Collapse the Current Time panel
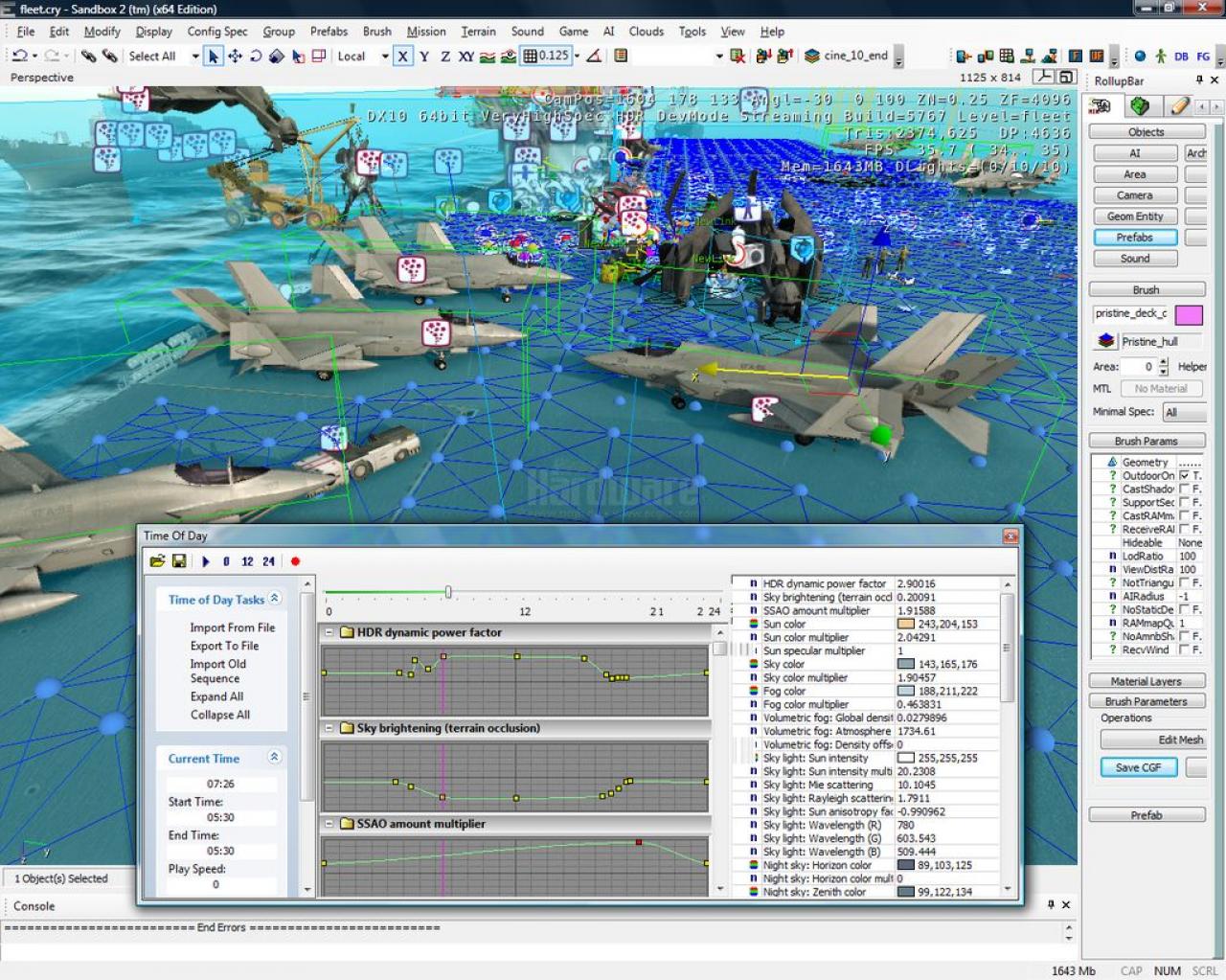The width and height of the screenshot is (1226, 980). [x=274, y=757]
